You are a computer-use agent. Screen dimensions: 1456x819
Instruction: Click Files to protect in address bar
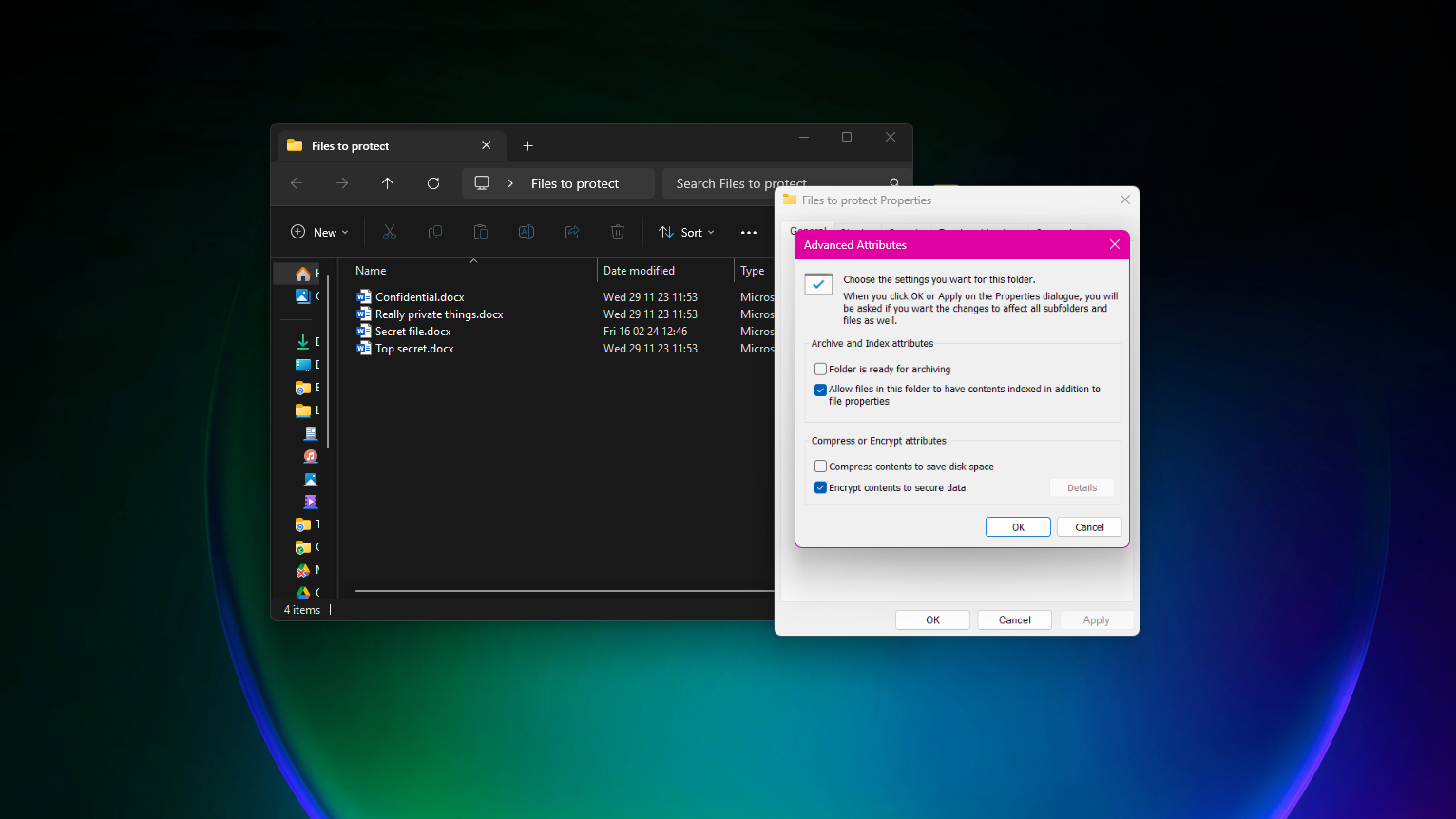coord(575,183)
